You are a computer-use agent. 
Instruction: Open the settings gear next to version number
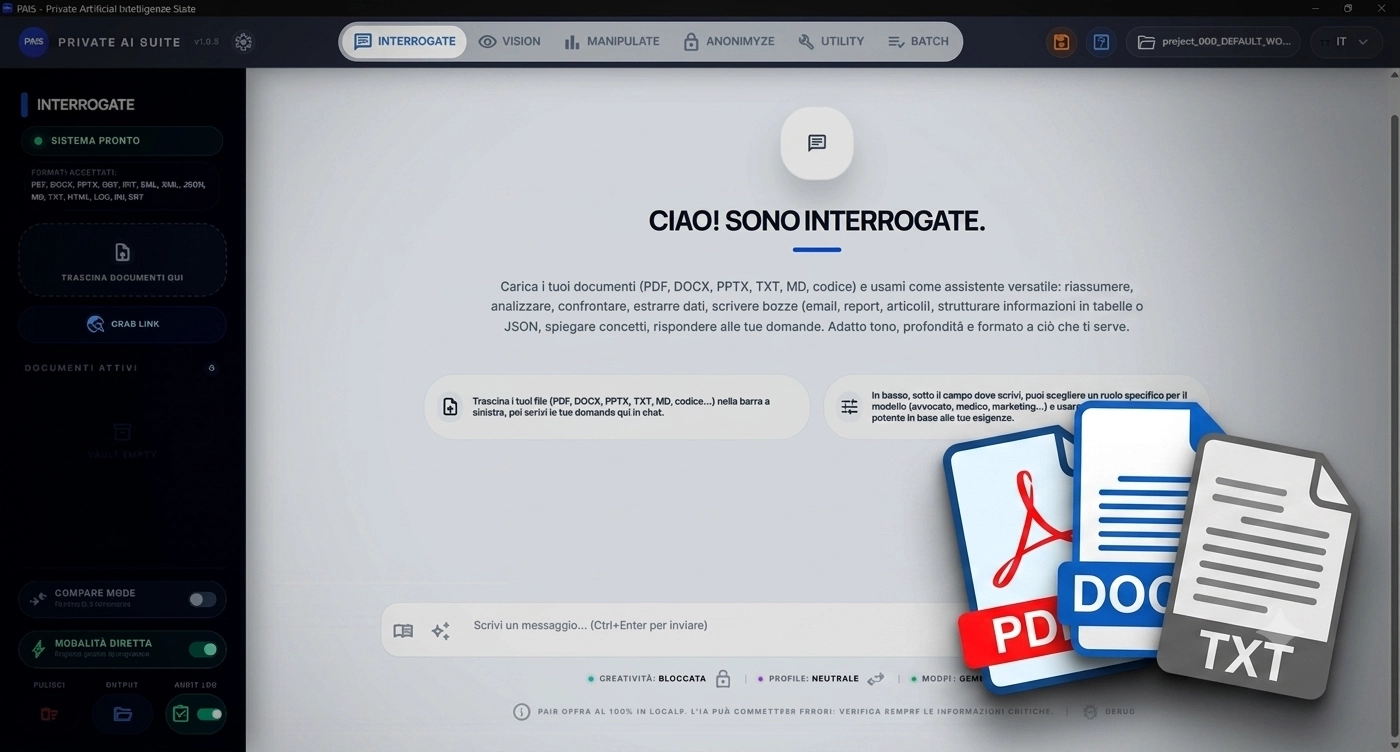pos(243,42)
